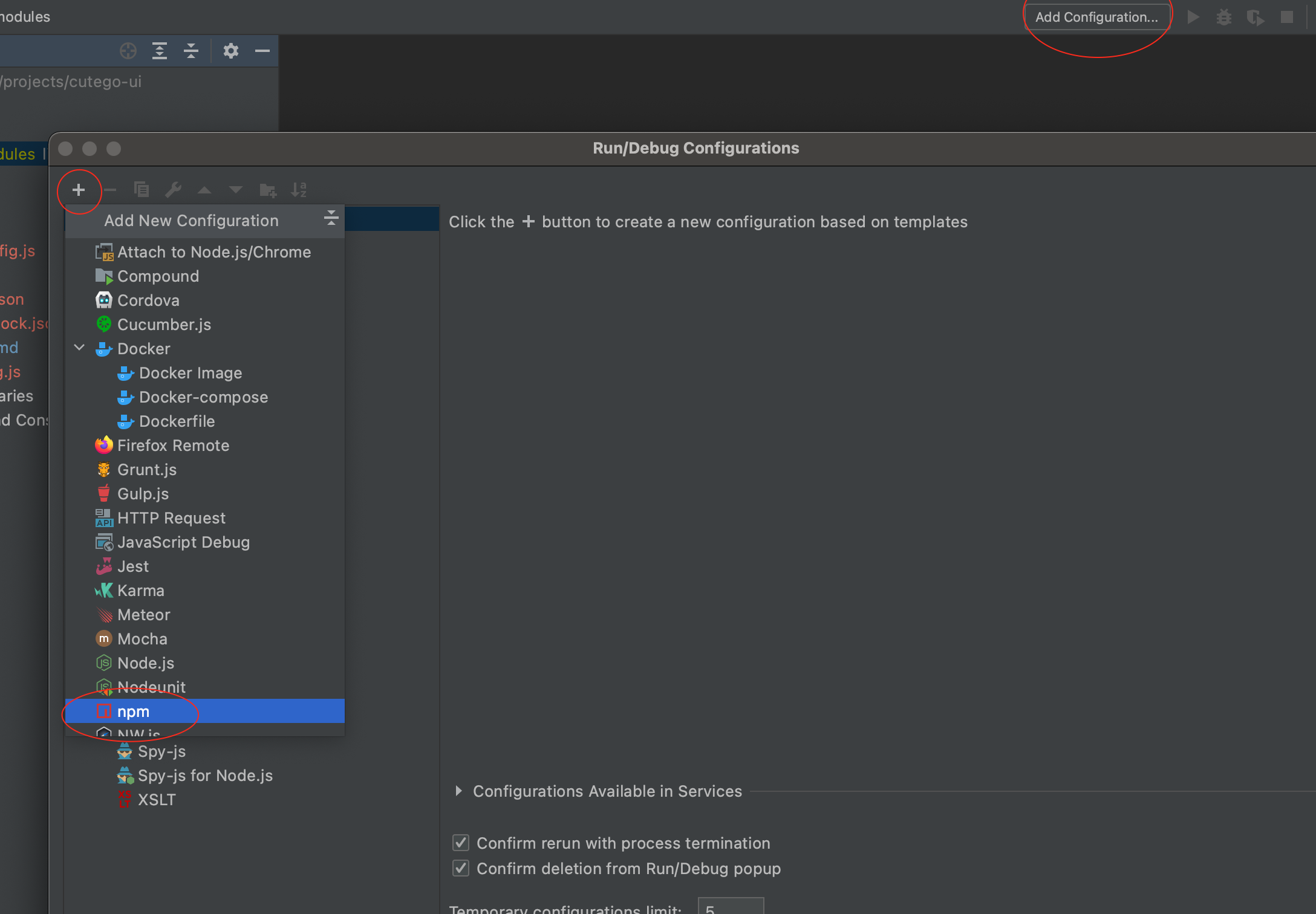This screenshot has width=1316, height=914.
Task: Select Spy-js template in tree
Action: (162, 751)
